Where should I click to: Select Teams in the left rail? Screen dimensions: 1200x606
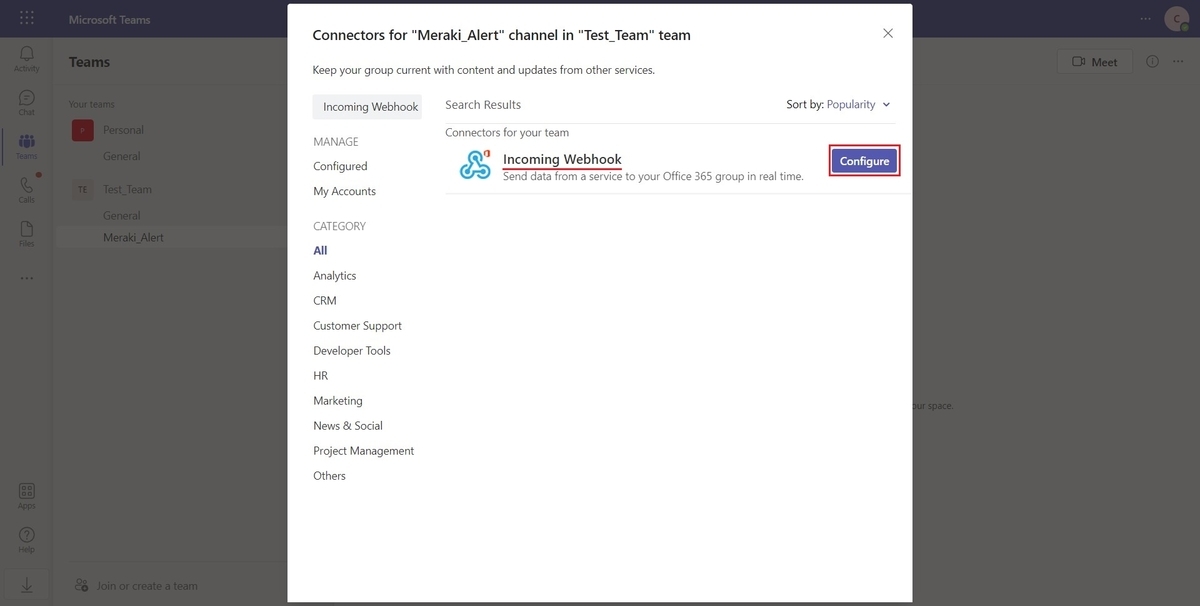click(x=26, y=147)
